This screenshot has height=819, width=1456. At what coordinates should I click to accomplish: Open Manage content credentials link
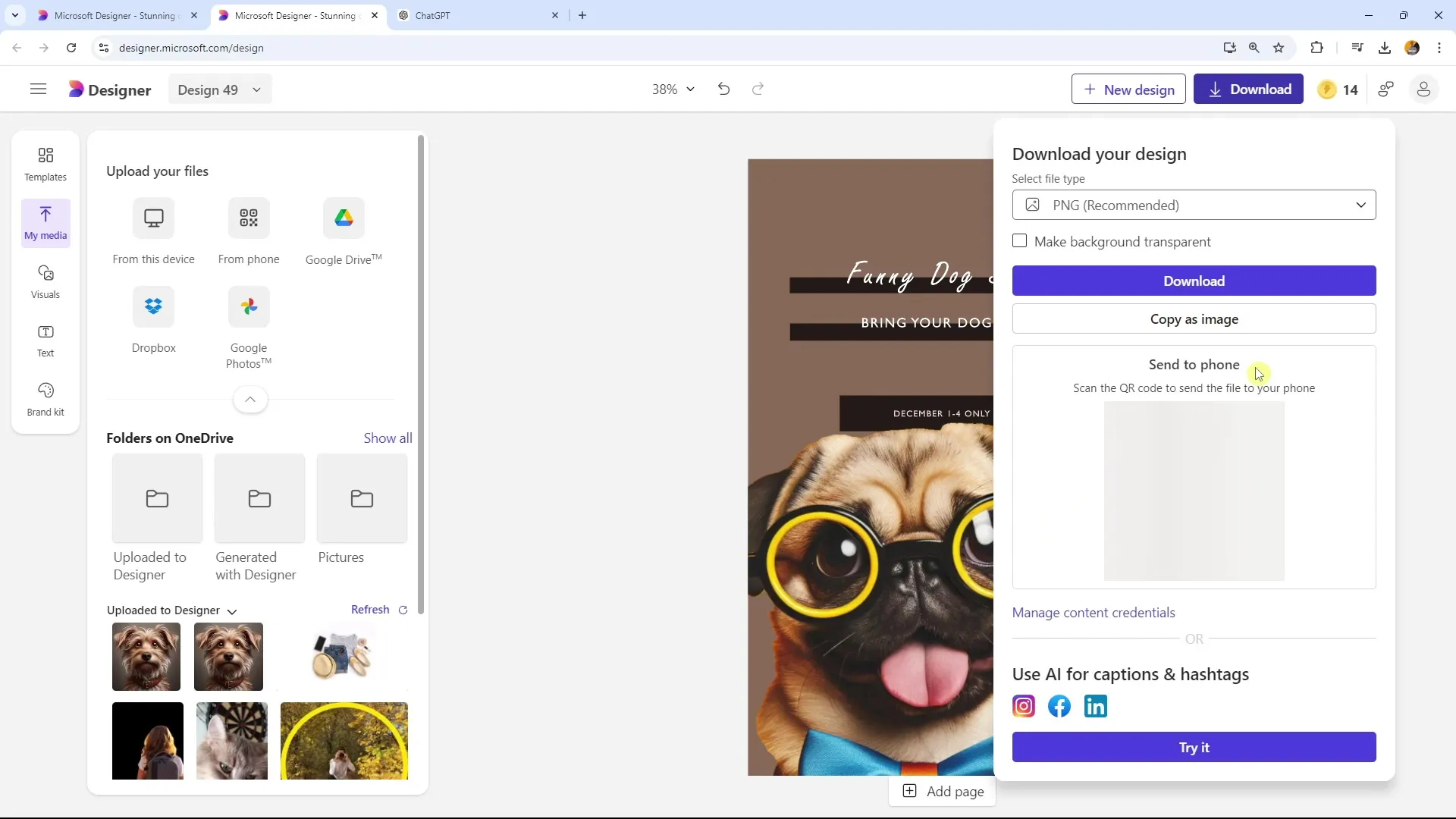[1093, 613]
